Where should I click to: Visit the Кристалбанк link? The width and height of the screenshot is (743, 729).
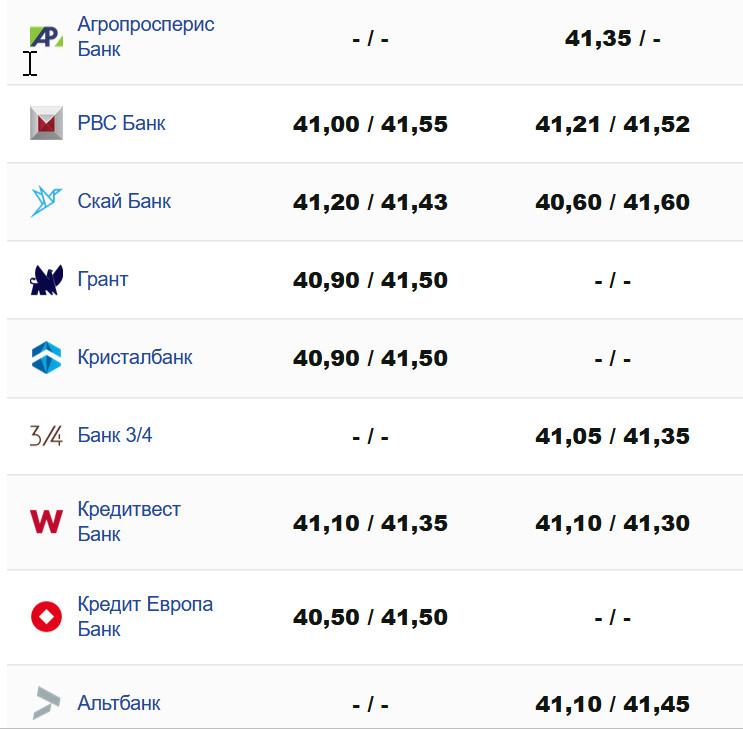click(135, 357)
